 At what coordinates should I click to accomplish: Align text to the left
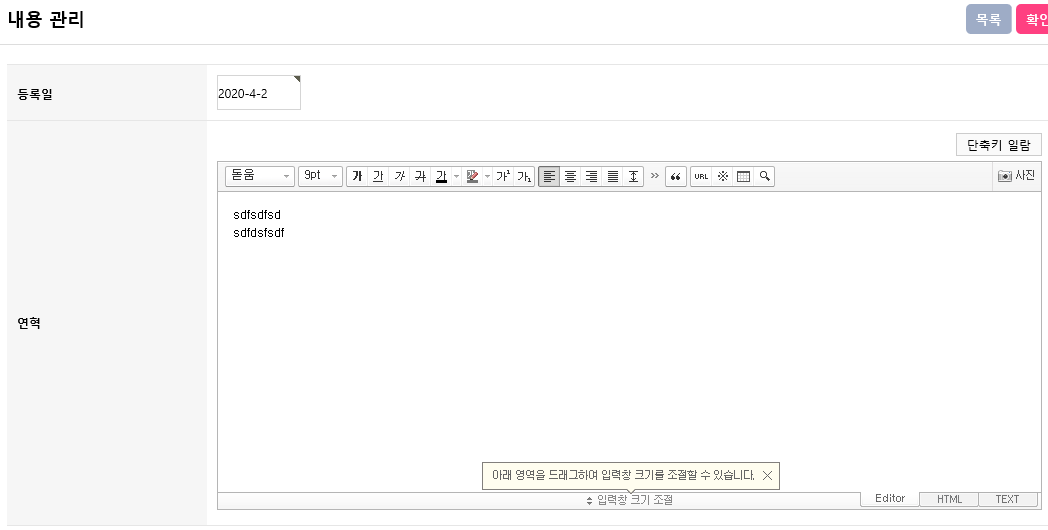(x=549, y=176)
